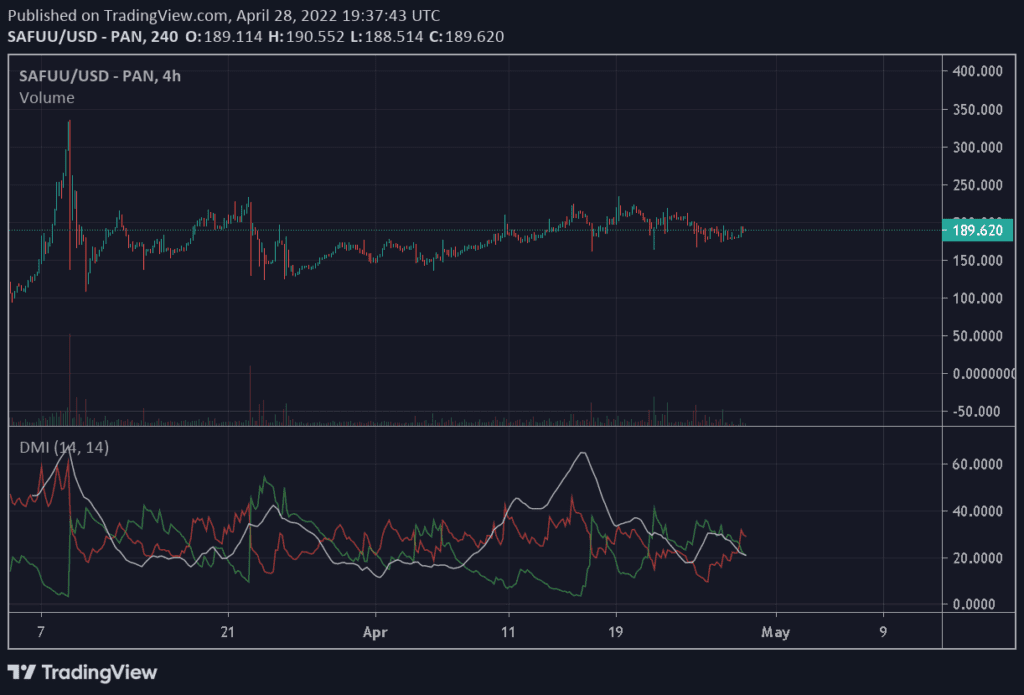
Task: Open the TradingView wordmark link at bottom
Action: click(99, 672)
